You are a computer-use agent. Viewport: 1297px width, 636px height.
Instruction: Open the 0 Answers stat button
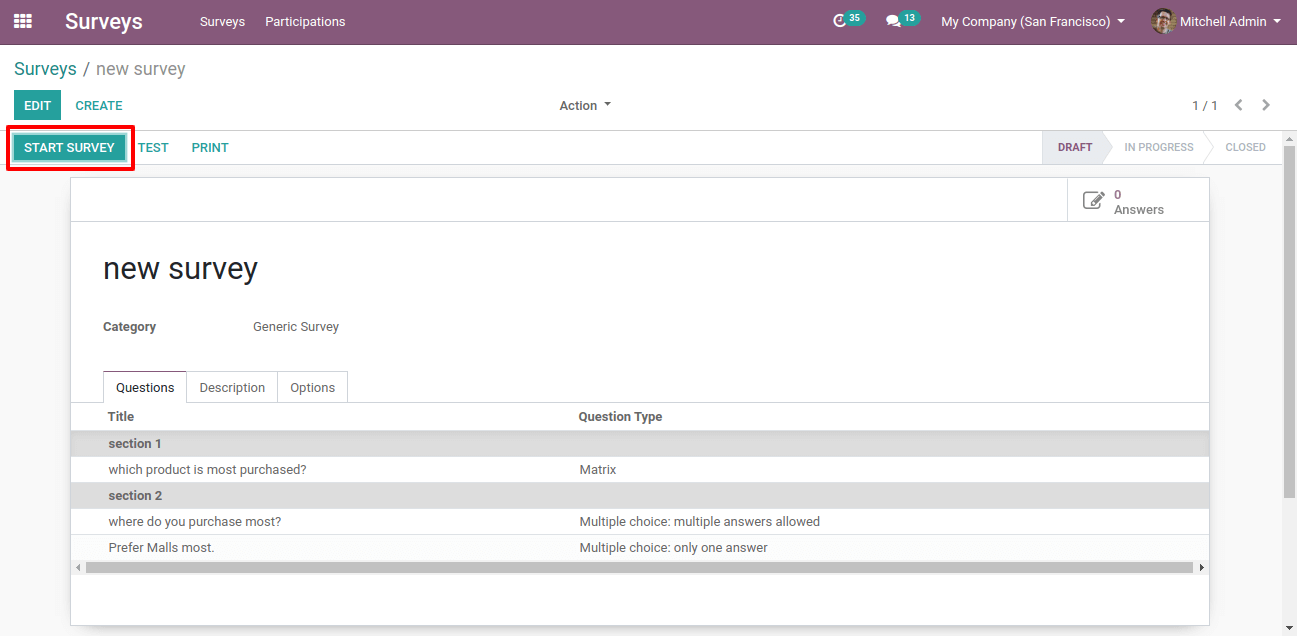(1138, 201)
